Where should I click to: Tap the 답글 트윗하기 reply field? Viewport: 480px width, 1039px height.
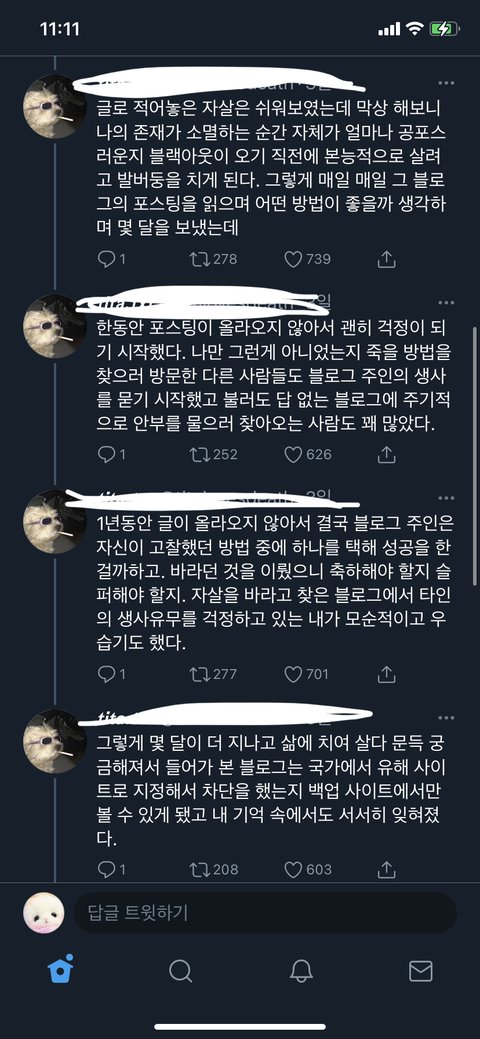(x=266, y=913)
